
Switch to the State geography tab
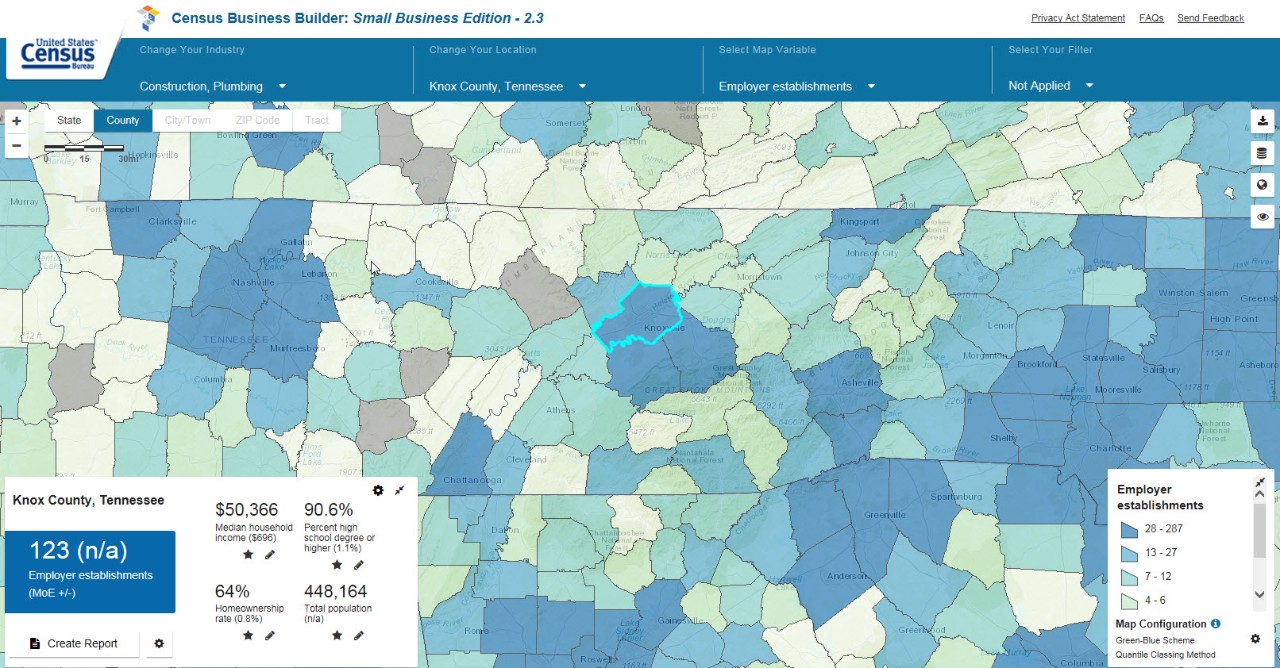pos(69,120)
